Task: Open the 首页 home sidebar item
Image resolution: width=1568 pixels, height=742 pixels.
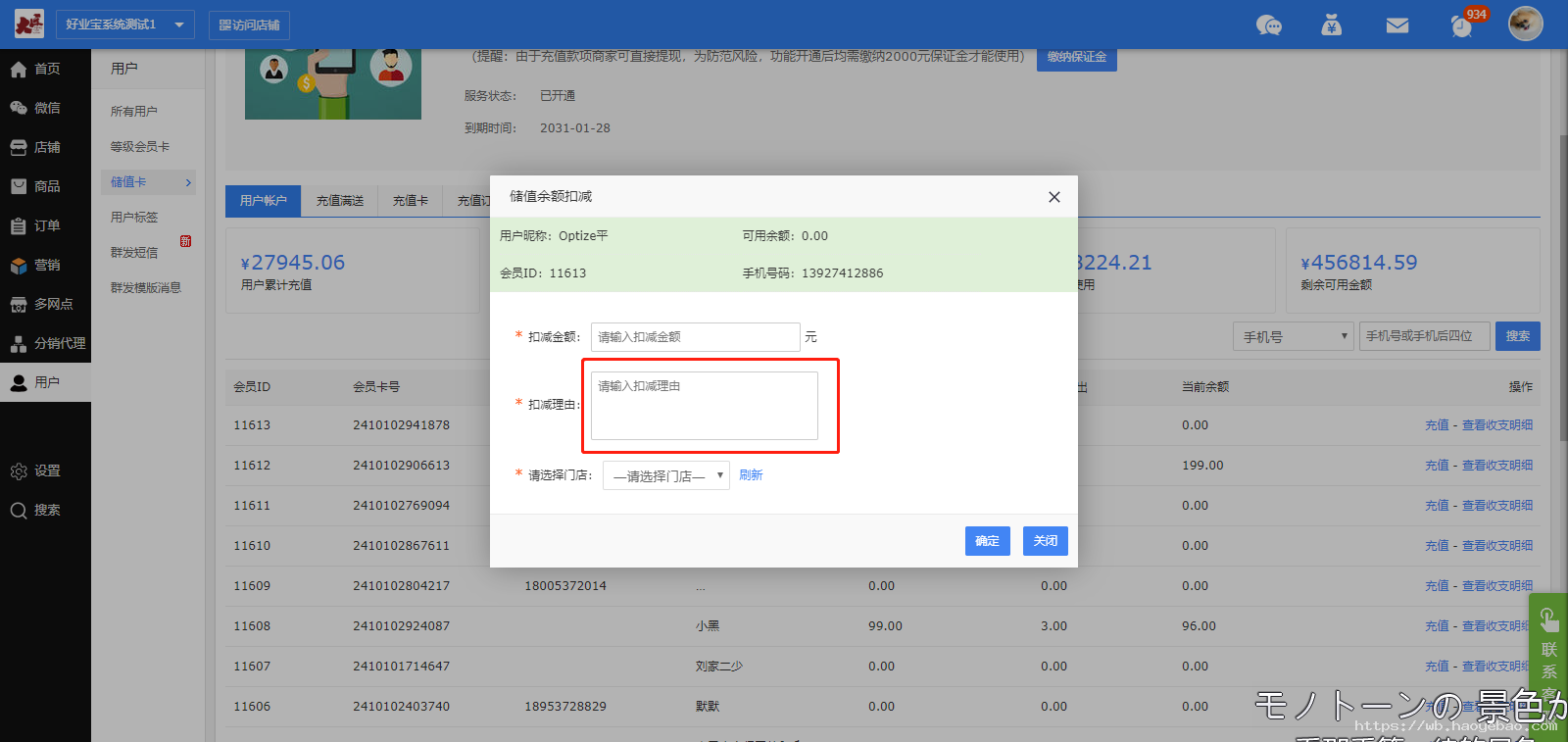Action: pos(45,69)
